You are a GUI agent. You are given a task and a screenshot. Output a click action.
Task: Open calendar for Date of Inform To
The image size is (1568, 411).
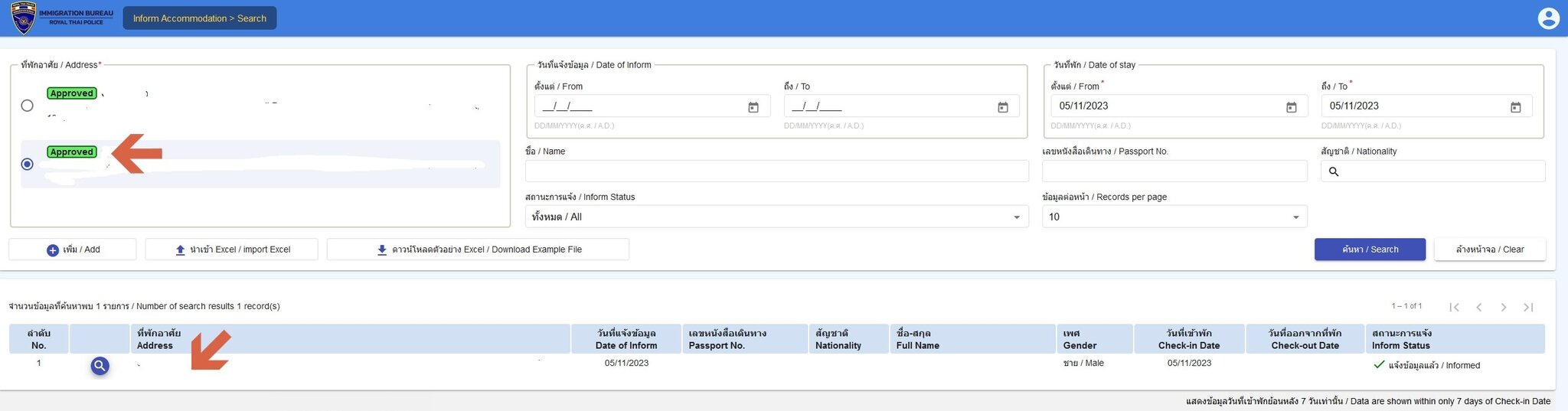click(1002, 107)
